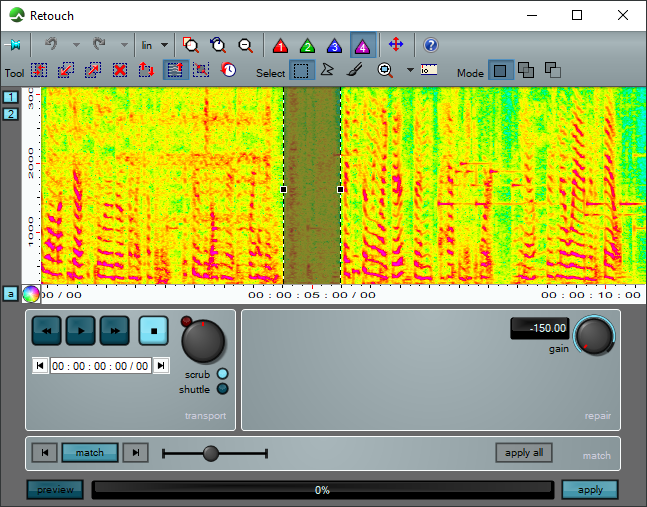Set Mode to overlapping outlined squares
The height and width of the screenshot is (507, 647).
coord(553,70)
